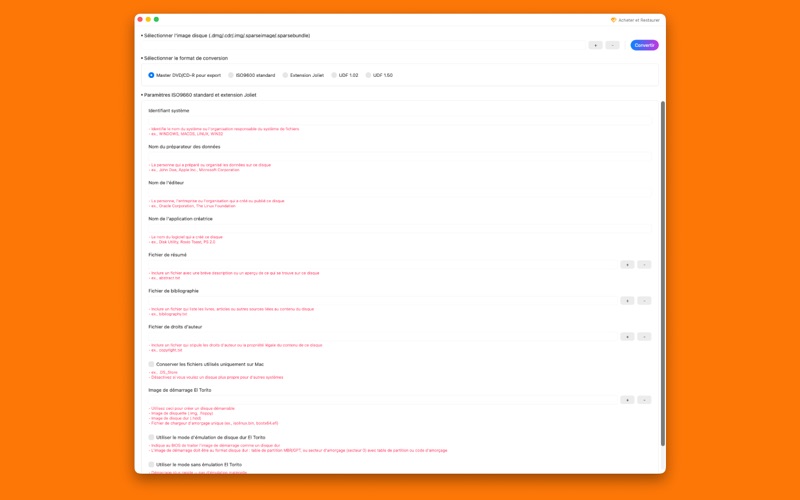
Task: Remove the El Torito boot image
Action: [x=644, y=399]
